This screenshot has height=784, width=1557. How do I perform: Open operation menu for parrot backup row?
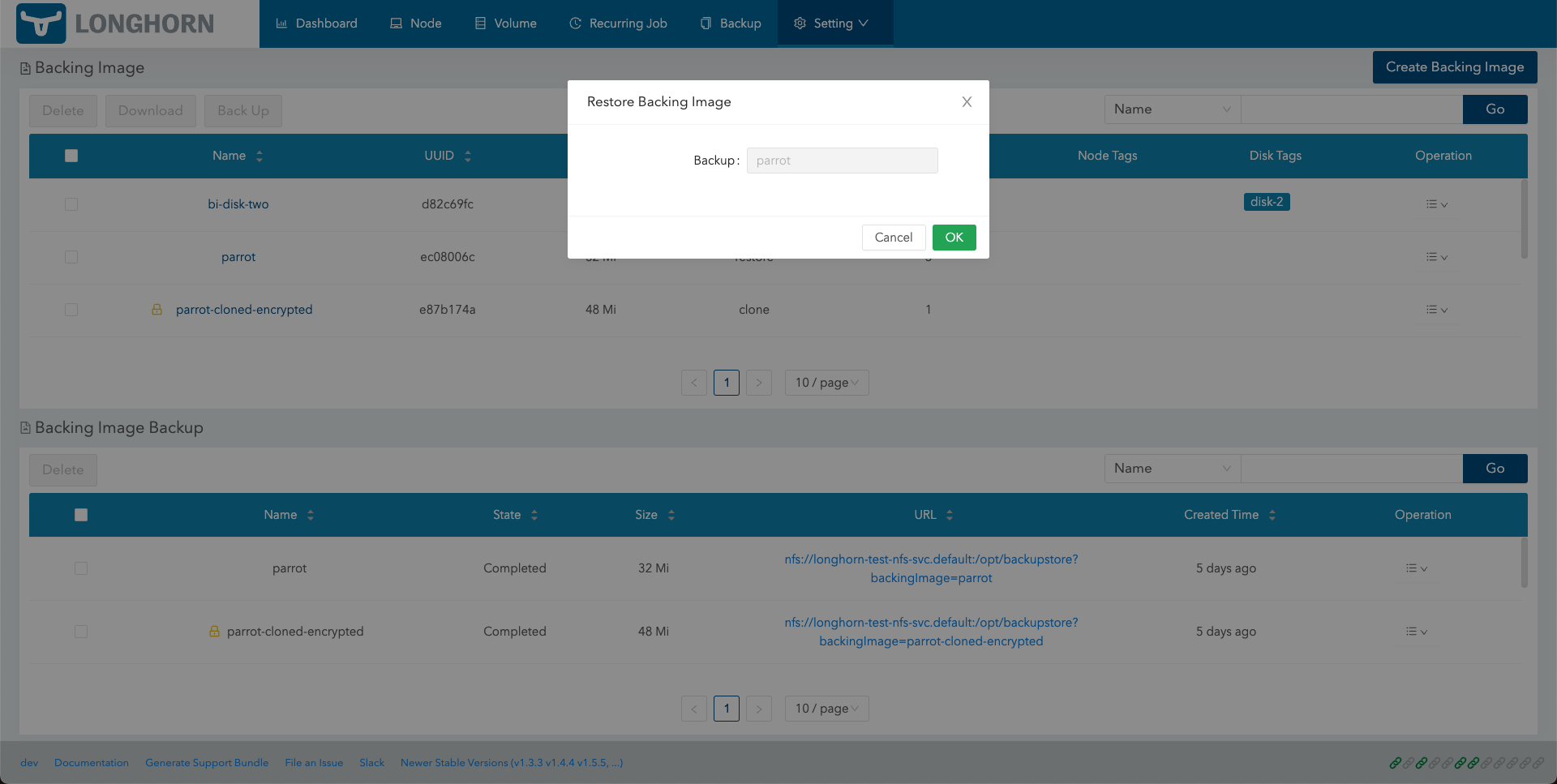pos(1416,568)
